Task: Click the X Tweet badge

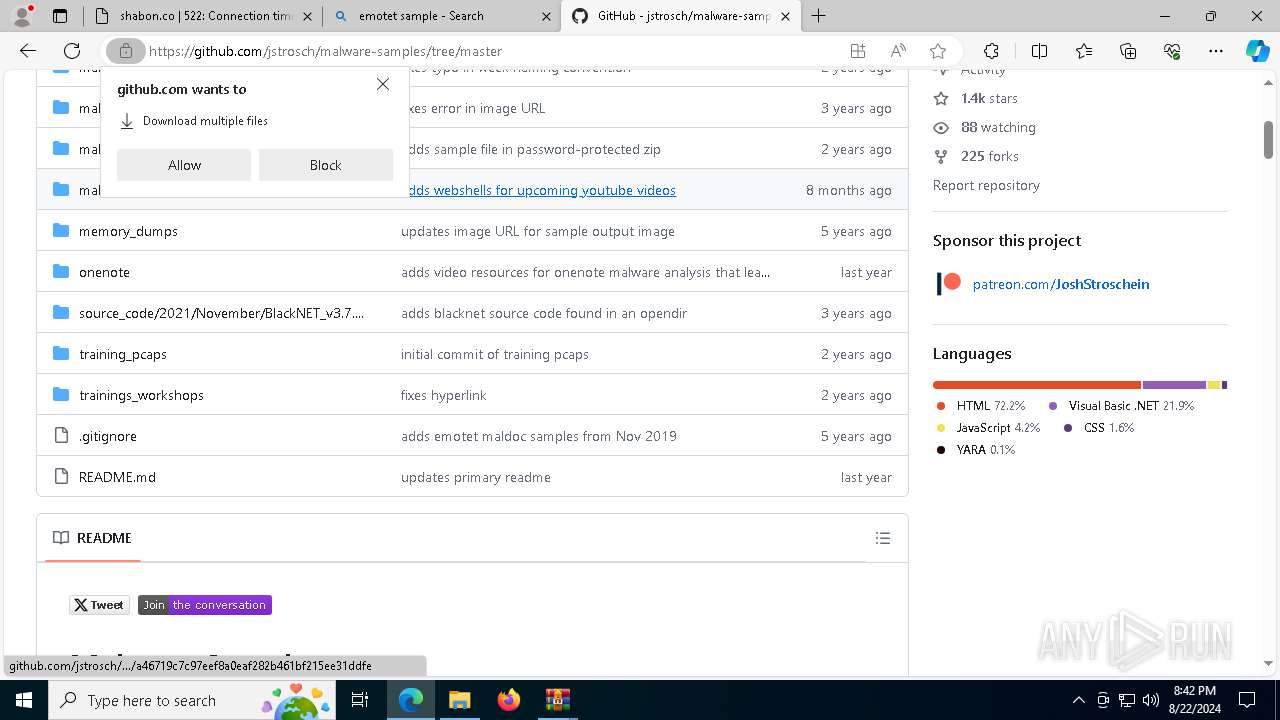Action: (x=100, y=605)
